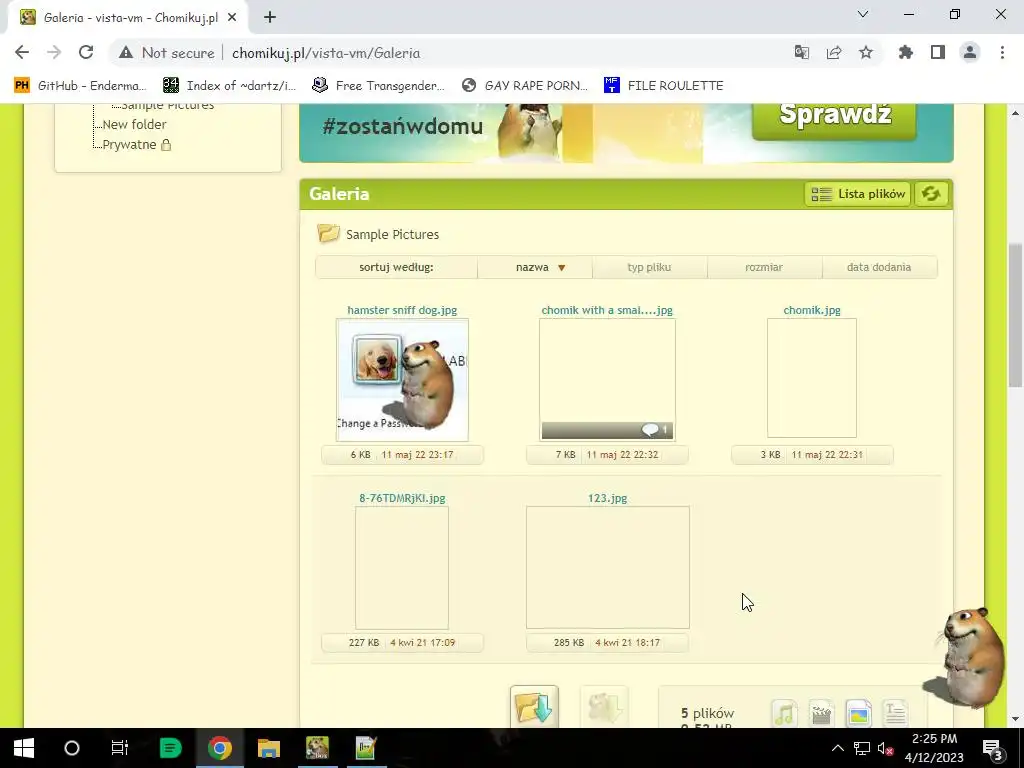Screen dimensions: 1024x768
Task: Open the Prywatne locked folder
Action: pyautogui.click(x=136, y=144)
